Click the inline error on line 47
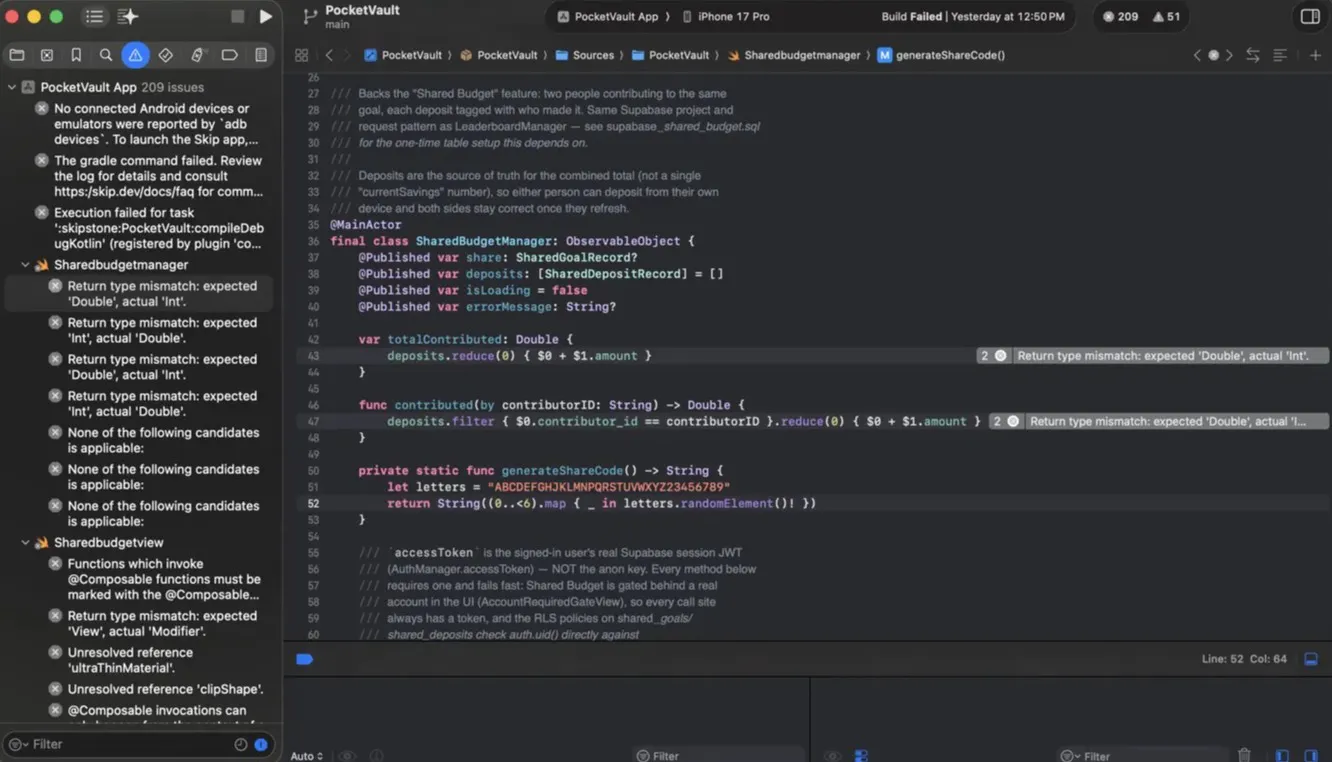Viewport: 1332px width, 762px height. pos(1159,421)
